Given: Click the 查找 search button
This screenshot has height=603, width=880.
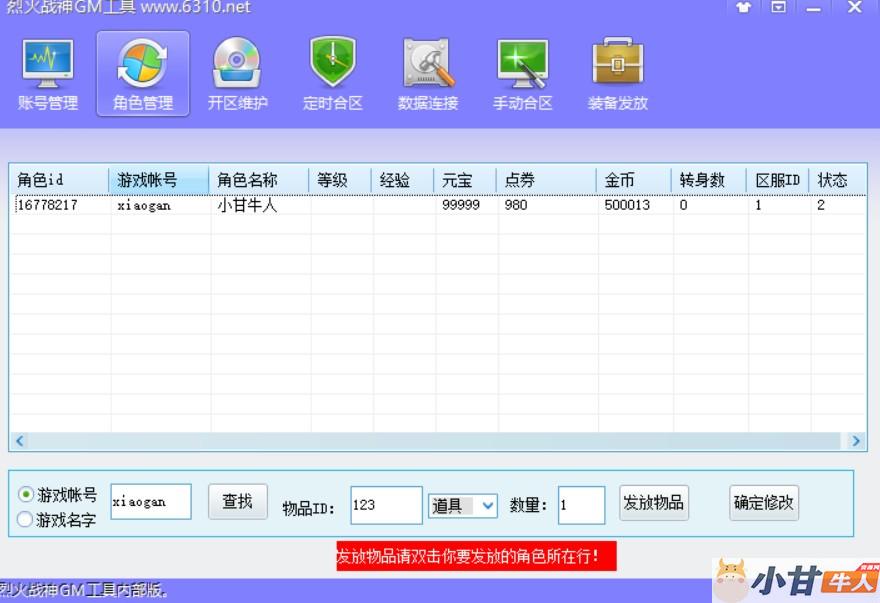Looking at the screenshot, I should pyautogui.click(x=237, y=501).
